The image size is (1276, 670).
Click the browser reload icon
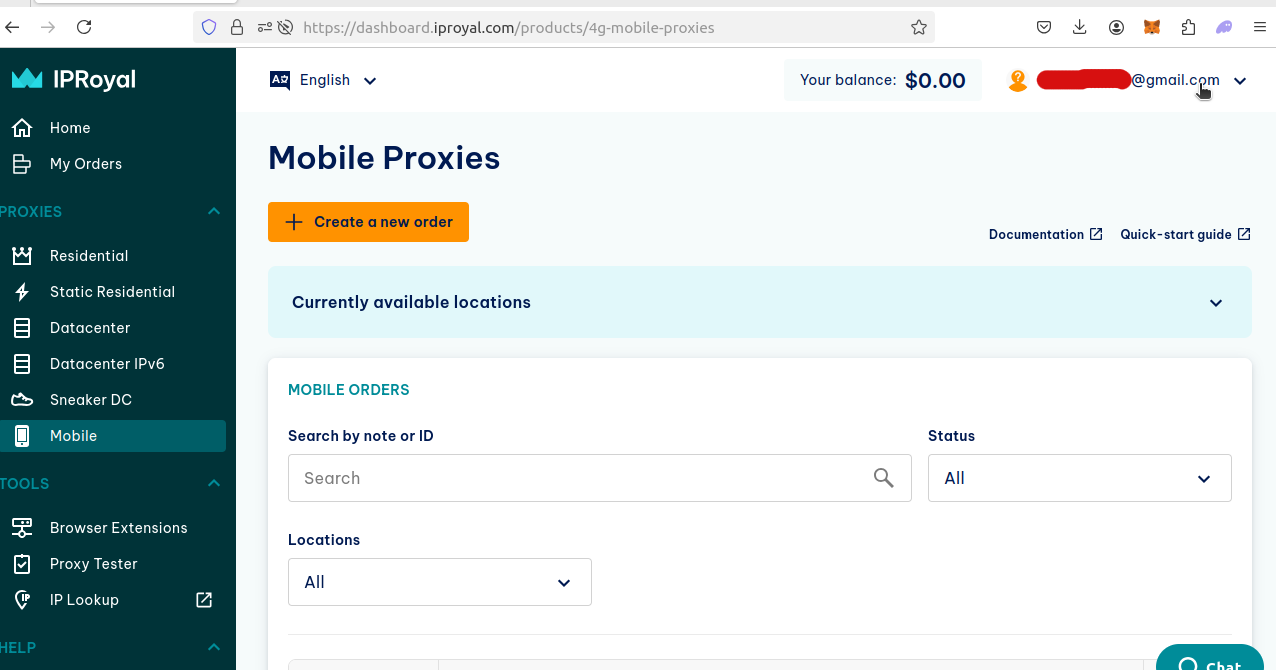pyautogui.click(x=84, y=28)
